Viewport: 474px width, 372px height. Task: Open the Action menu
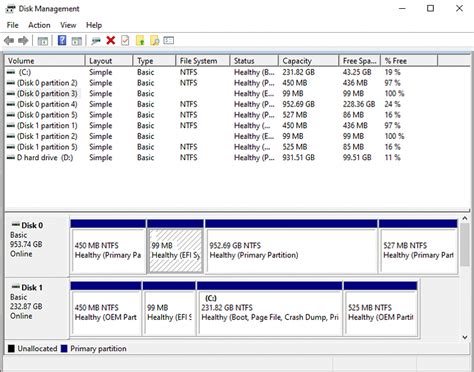pyautogui.click(x=39, y=25)
